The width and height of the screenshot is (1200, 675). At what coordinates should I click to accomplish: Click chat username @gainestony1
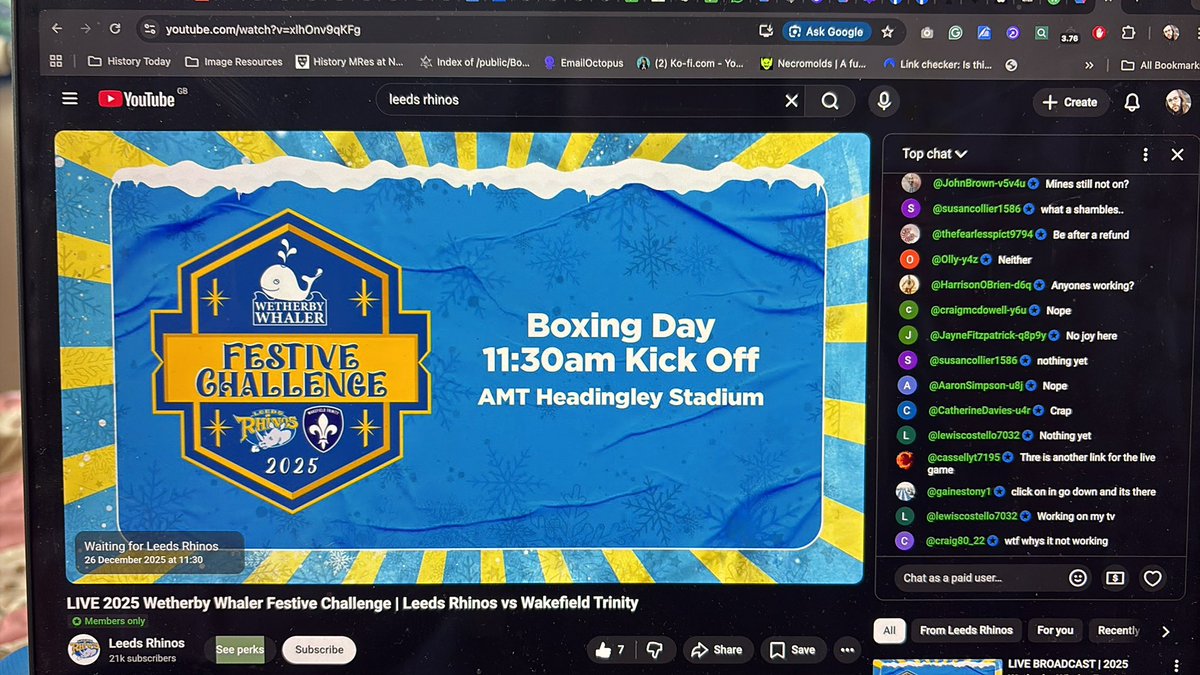click(960, 492)
